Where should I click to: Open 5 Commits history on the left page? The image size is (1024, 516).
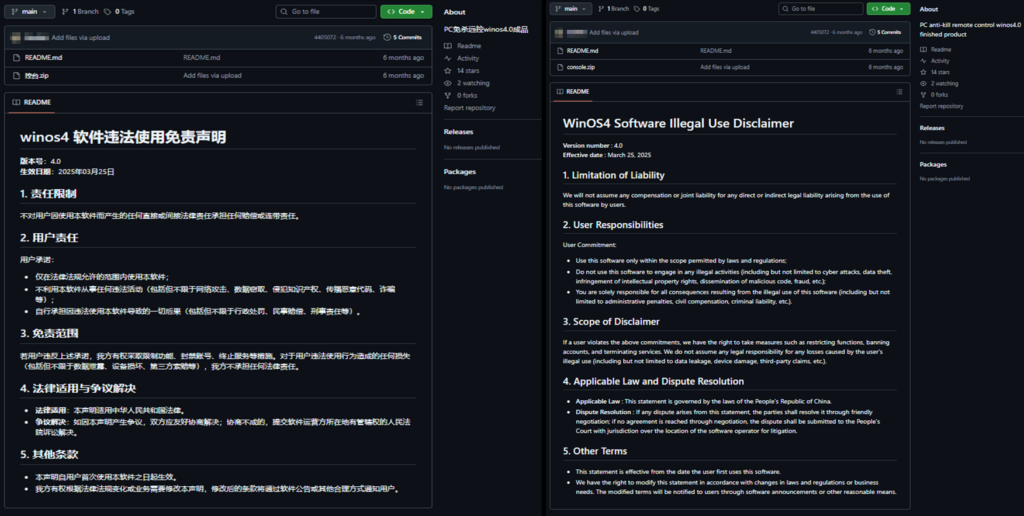coord(402,37)
